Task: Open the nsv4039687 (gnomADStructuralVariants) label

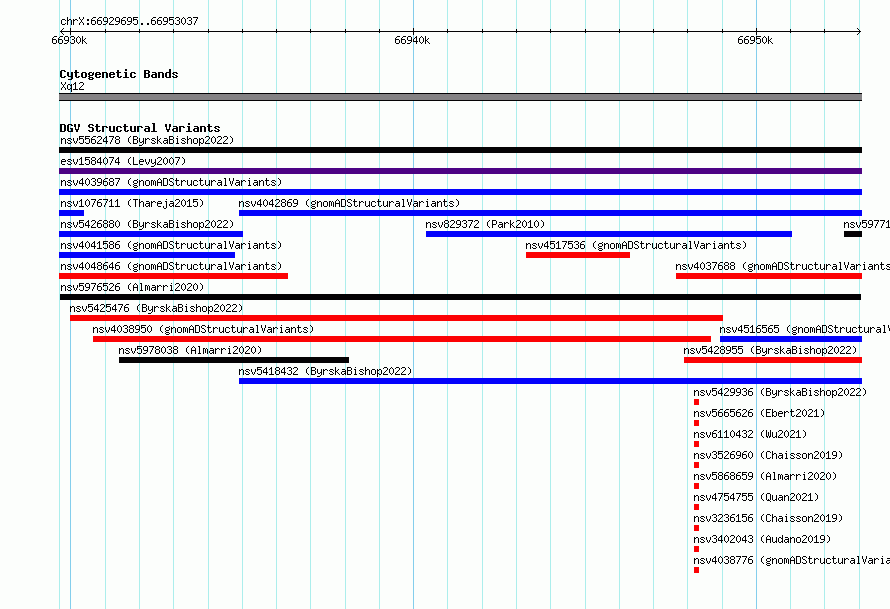Action: [171, 182]
